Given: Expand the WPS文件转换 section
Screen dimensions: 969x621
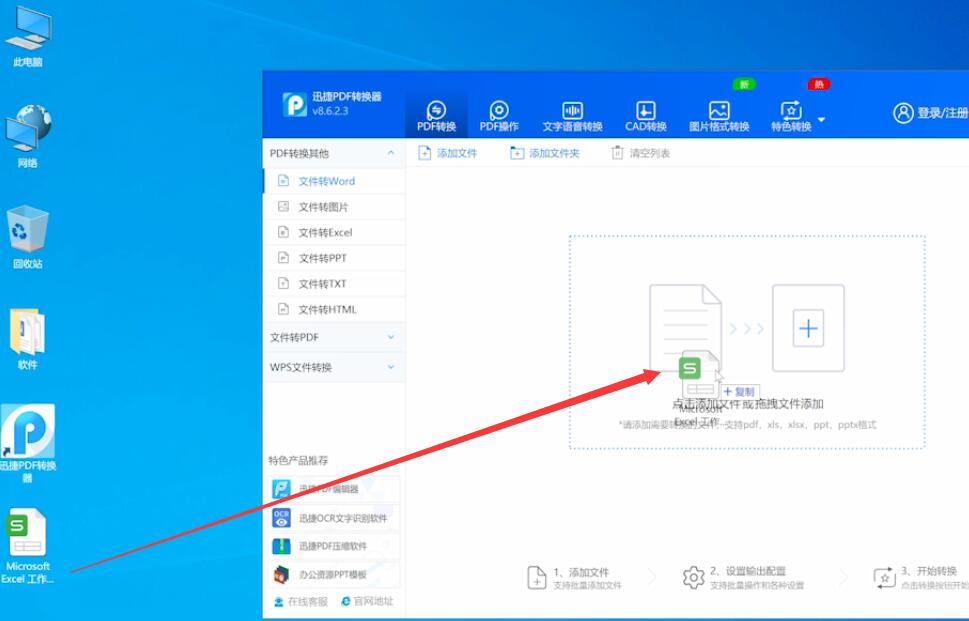Looking at the screenshot, I should (334, 367).
